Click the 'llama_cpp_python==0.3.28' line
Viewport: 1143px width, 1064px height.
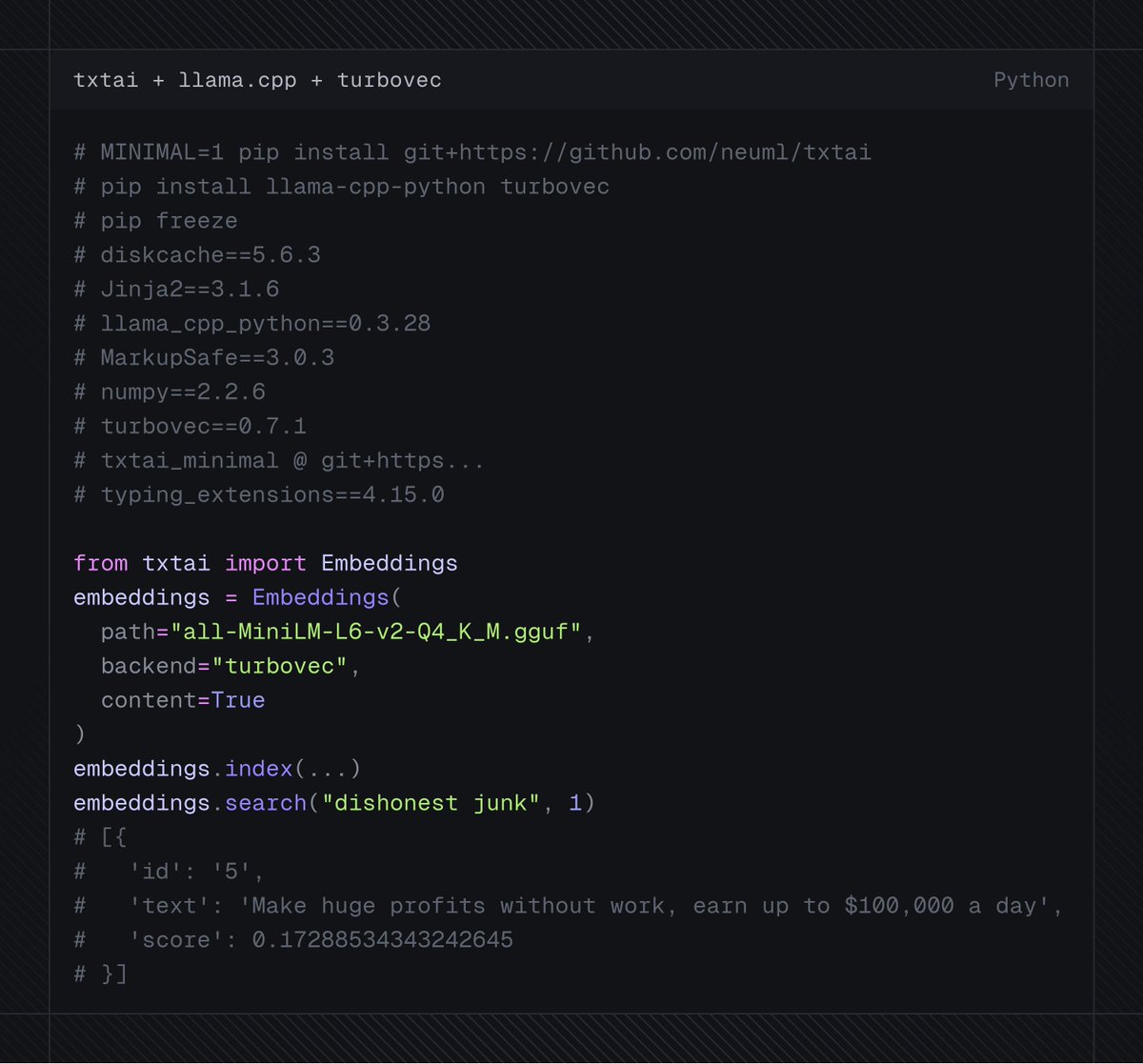[251, 324]
